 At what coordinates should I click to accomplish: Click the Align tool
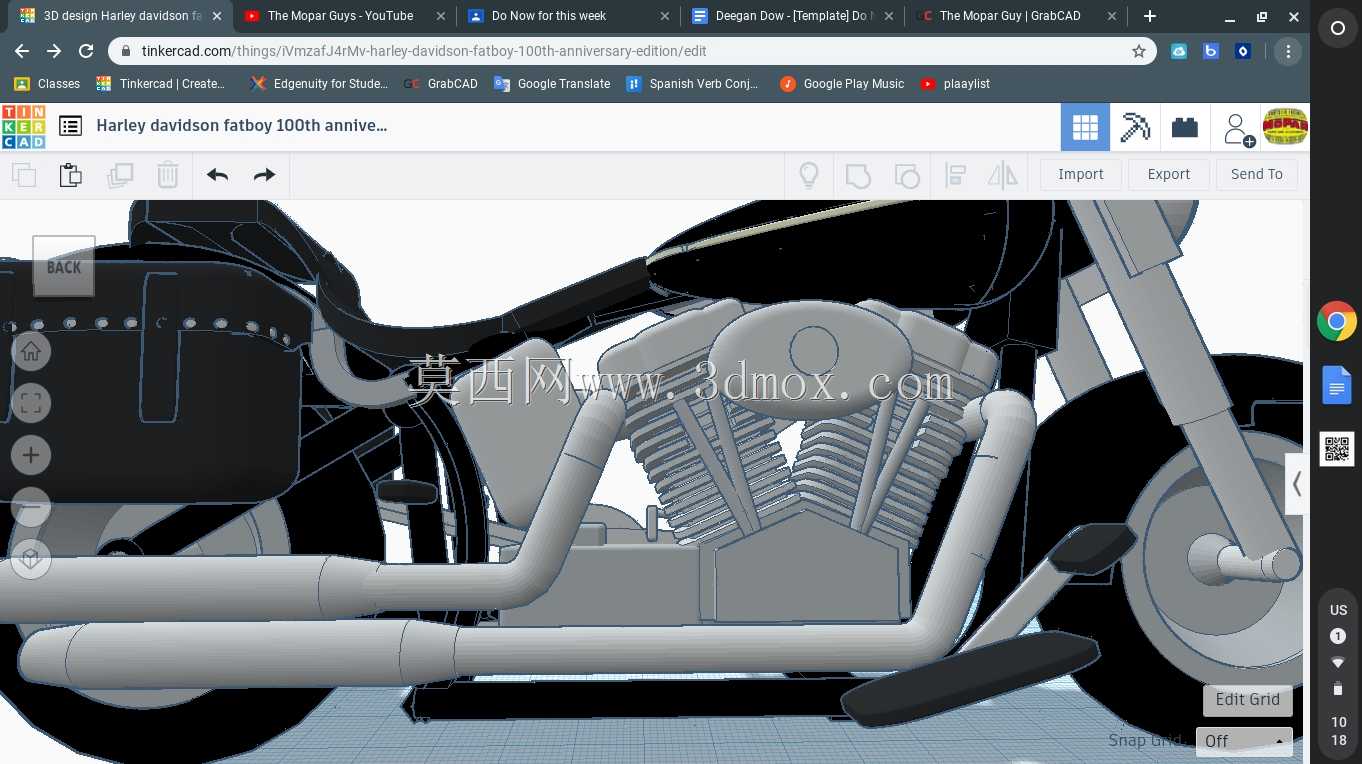click(955, 175)
